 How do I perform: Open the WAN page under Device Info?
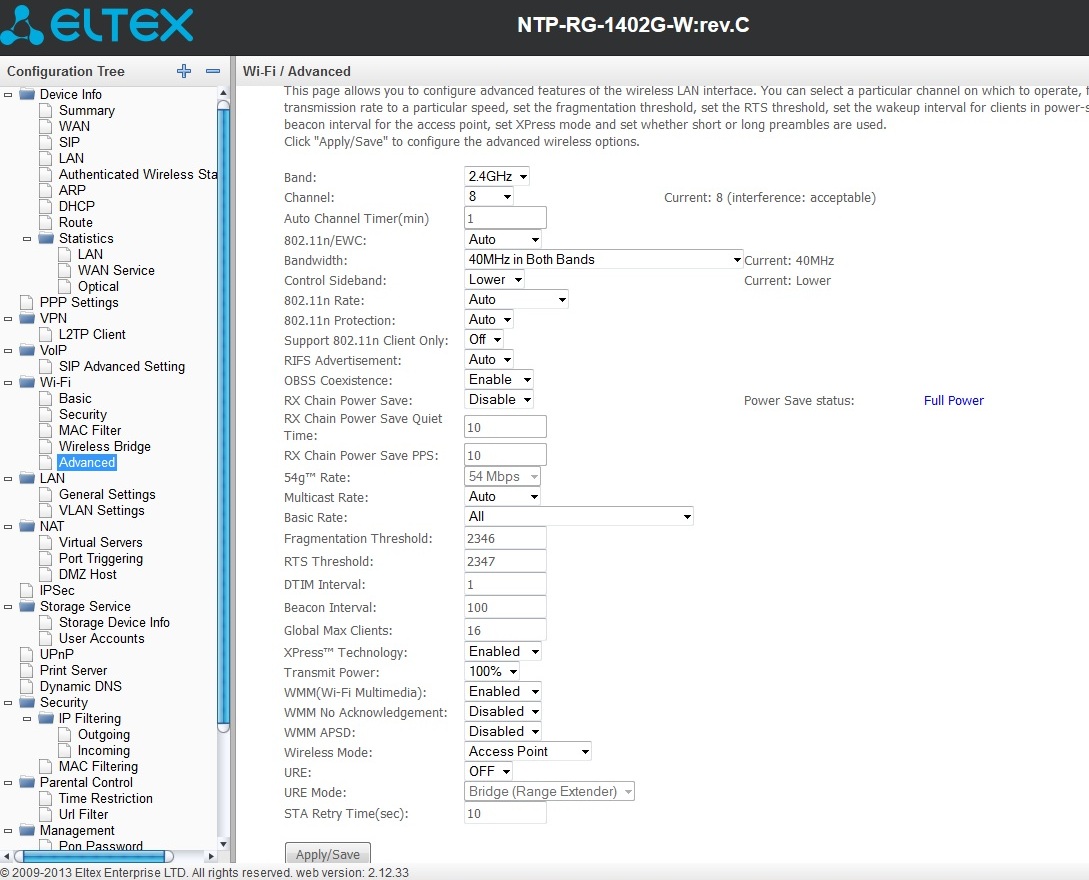tap(74, 126)
